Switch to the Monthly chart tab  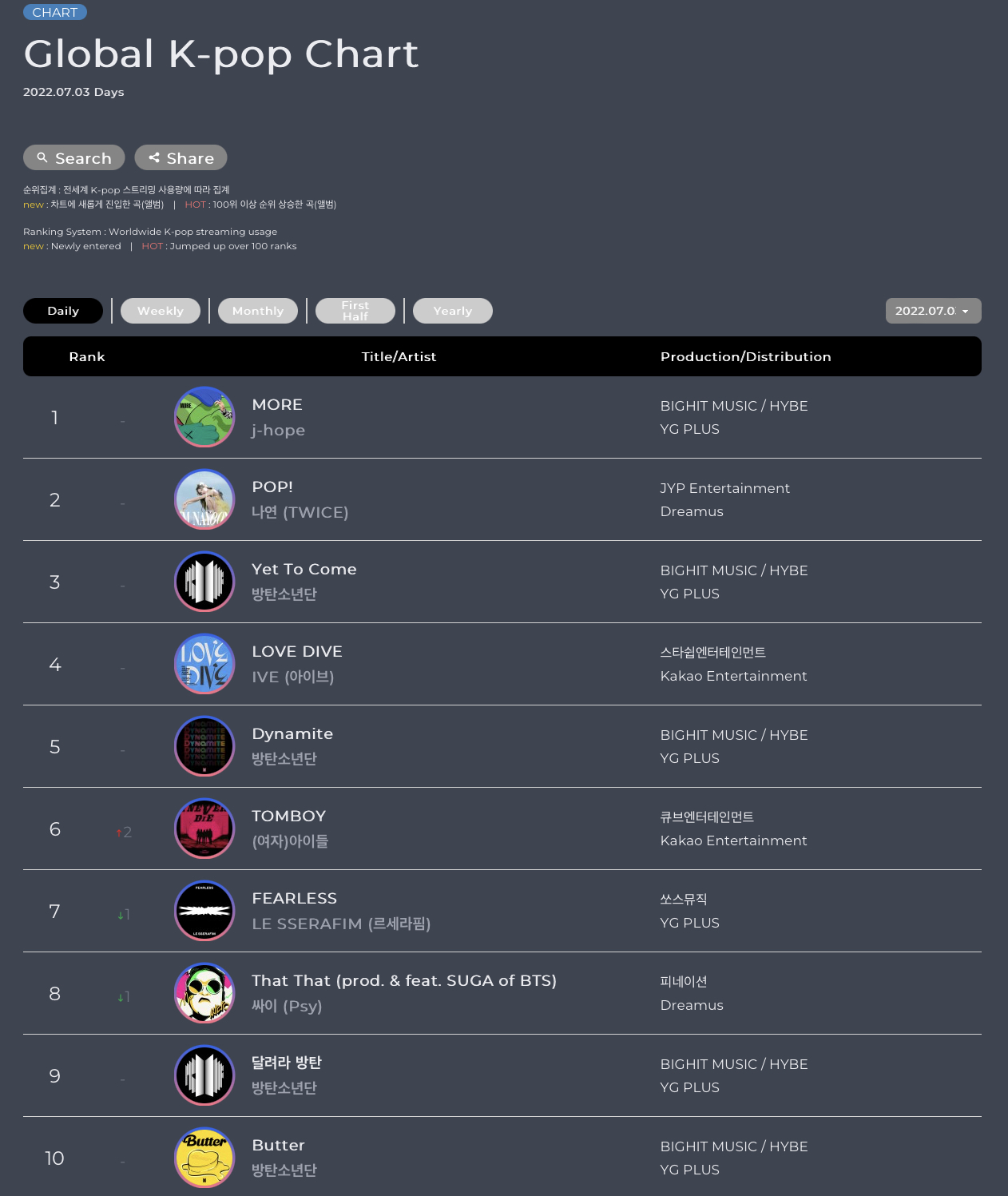[x=258, y=311]
